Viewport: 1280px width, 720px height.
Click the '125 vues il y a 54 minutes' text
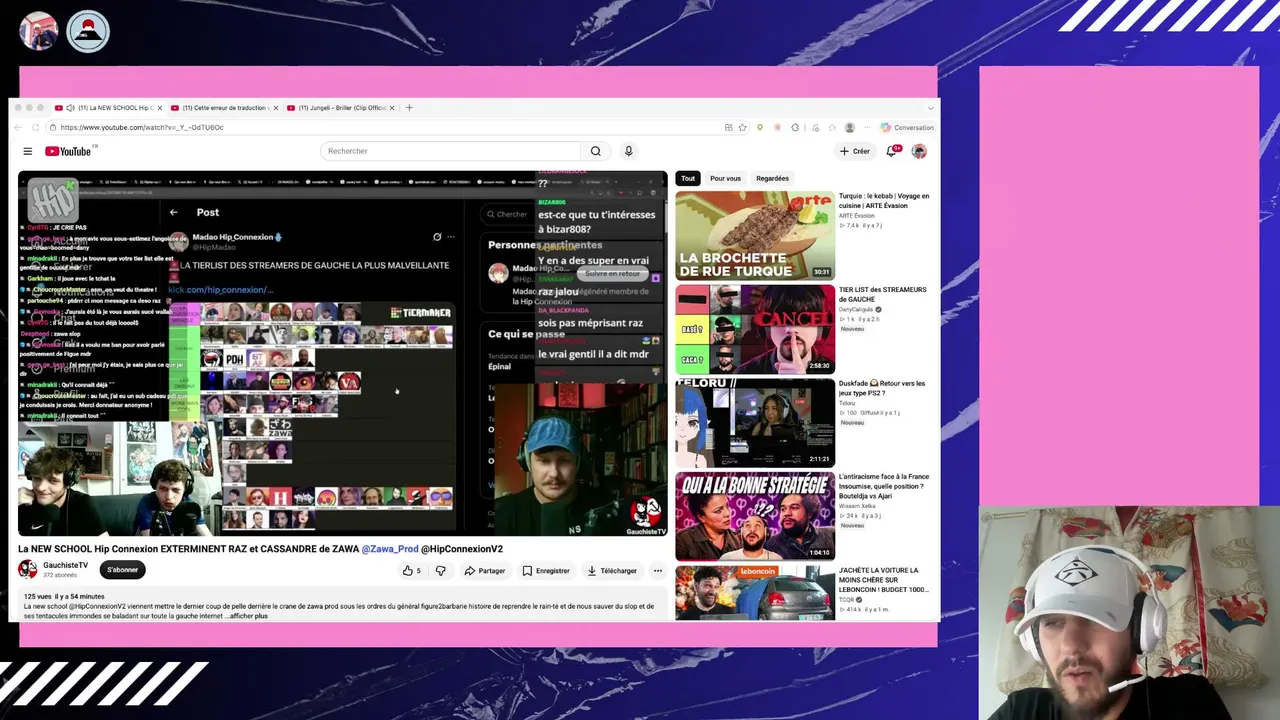coord(64,597)
